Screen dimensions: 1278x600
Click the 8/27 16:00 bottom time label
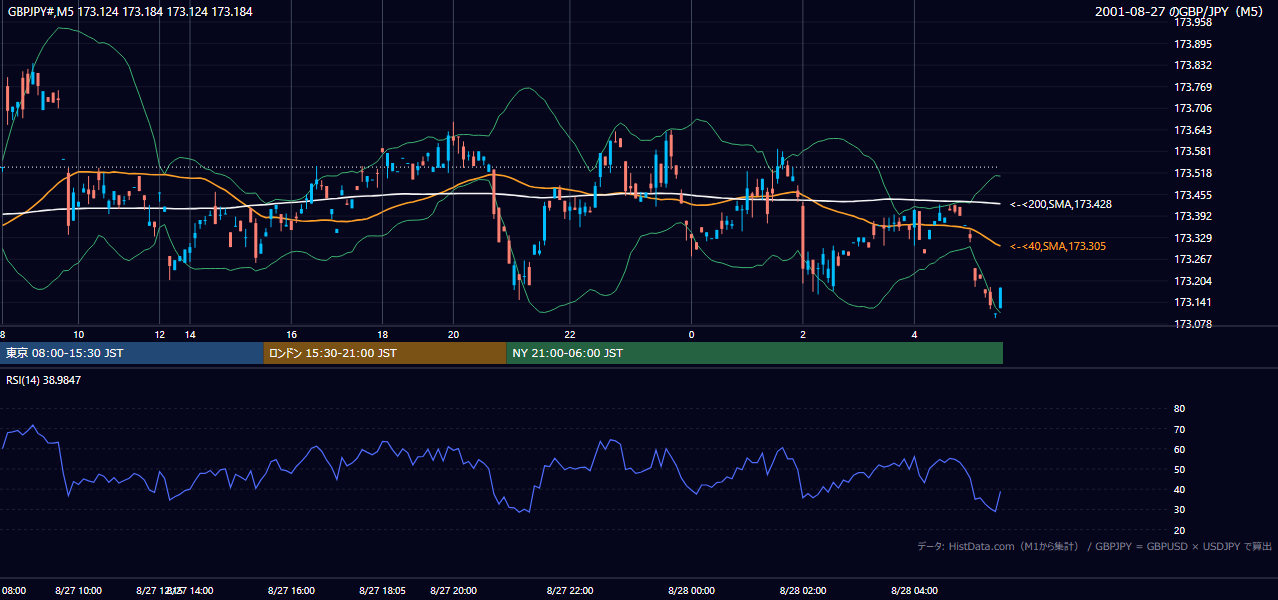pos(291,591)
